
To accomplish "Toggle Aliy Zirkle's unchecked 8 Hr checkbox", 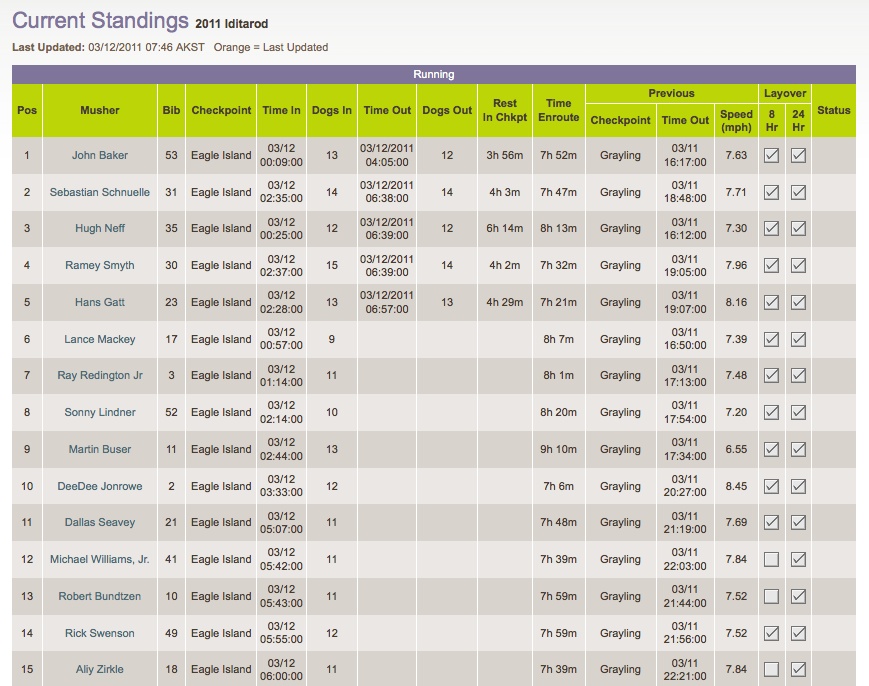I will pos(771,669).
